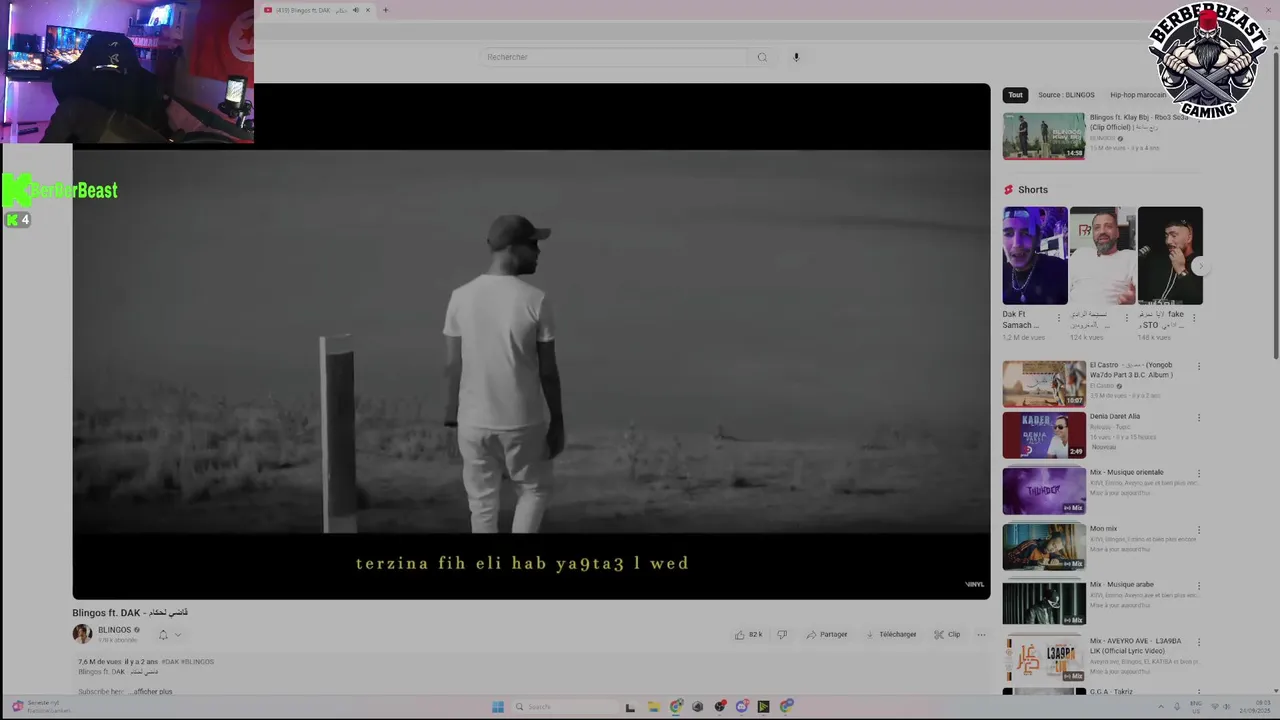Viewport: 1280px width, 720px height.
Task: Open options for fake STO short
Action: pos(1194,318)
